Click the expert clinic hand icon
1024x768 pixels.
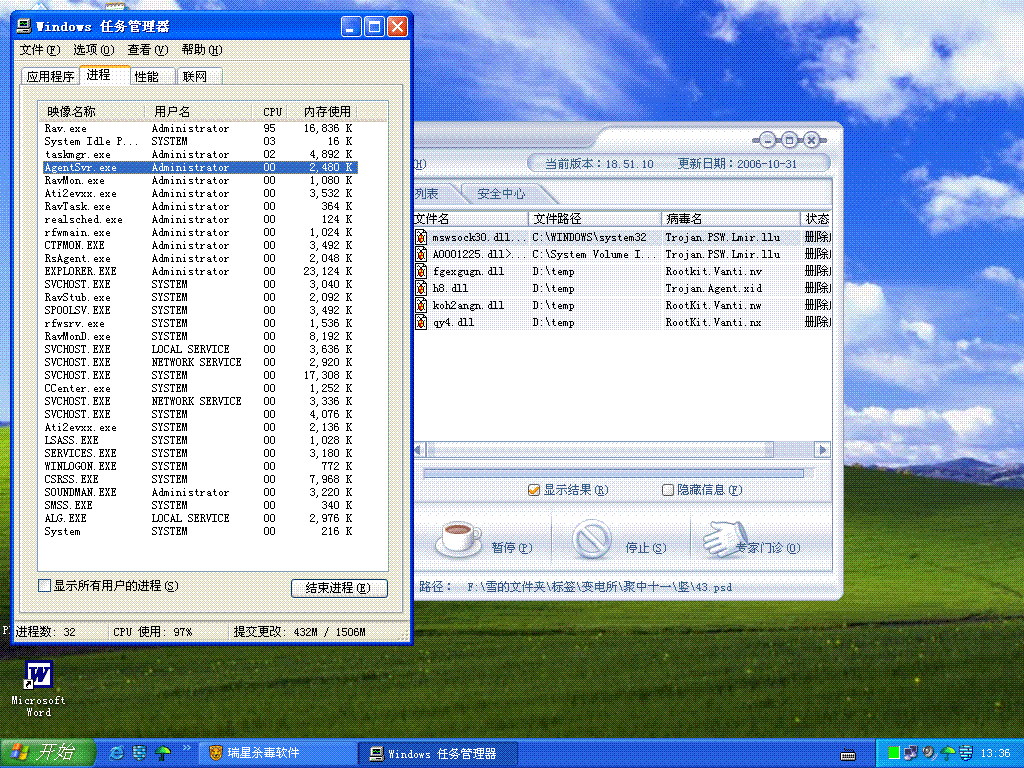pyautogui.click(x=725, y=538)
